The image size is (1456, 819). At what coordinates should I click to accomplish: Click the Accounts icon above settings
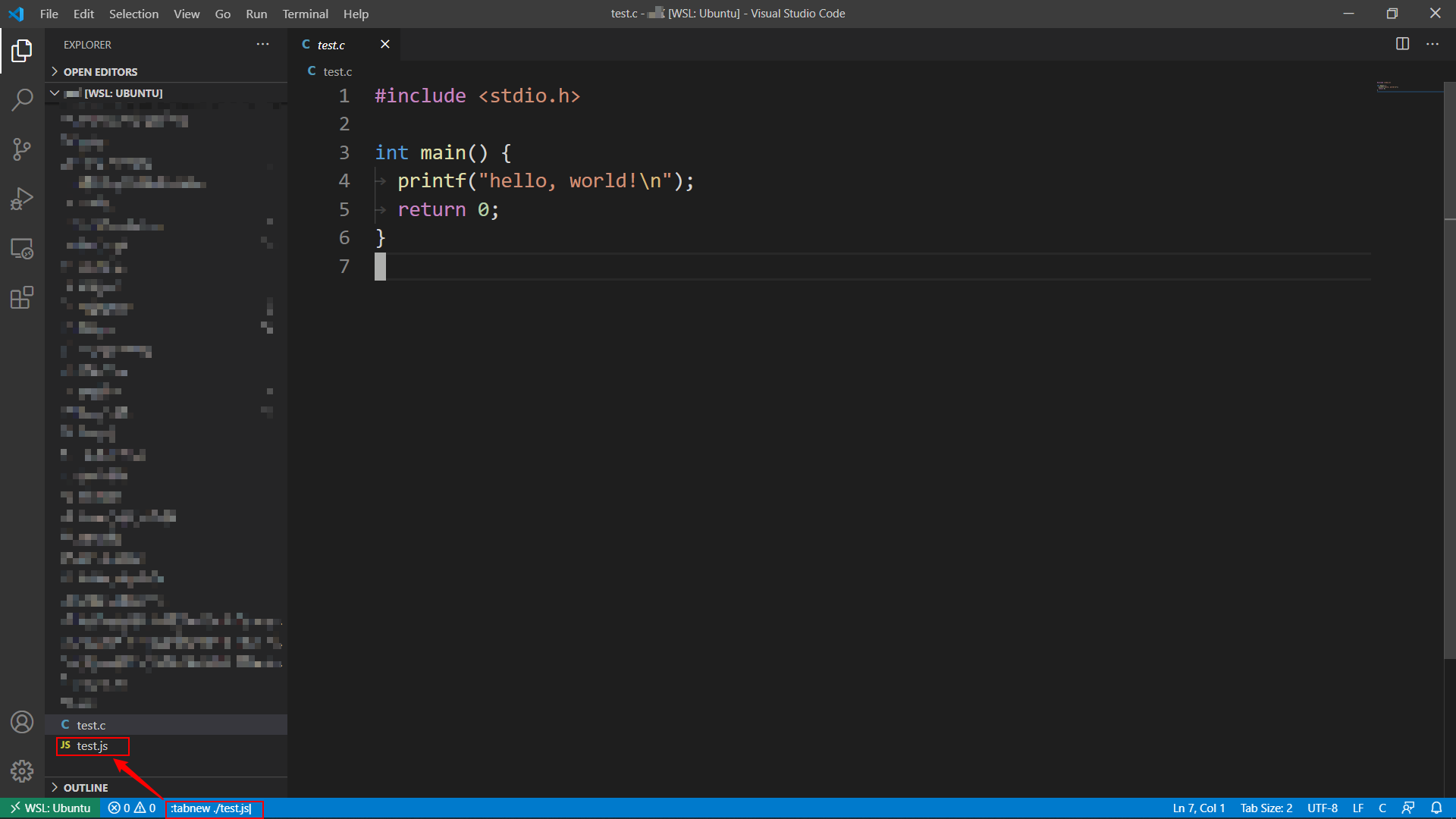[22, 722]
